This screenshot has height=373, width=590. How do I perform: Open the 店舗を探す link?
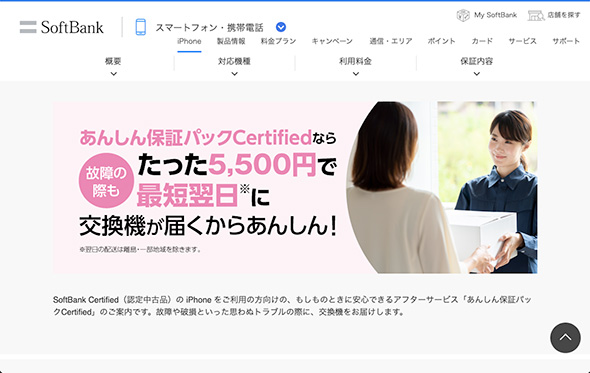tap(564, 15)
